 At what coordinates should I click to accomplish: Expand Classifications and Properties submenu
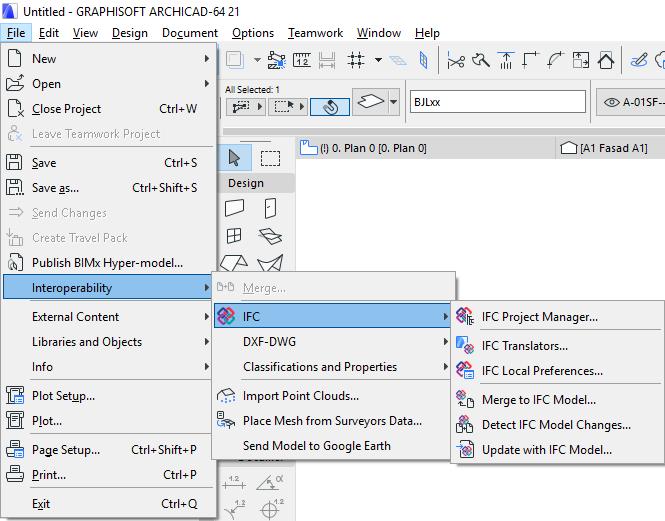[x=332, y=367]
